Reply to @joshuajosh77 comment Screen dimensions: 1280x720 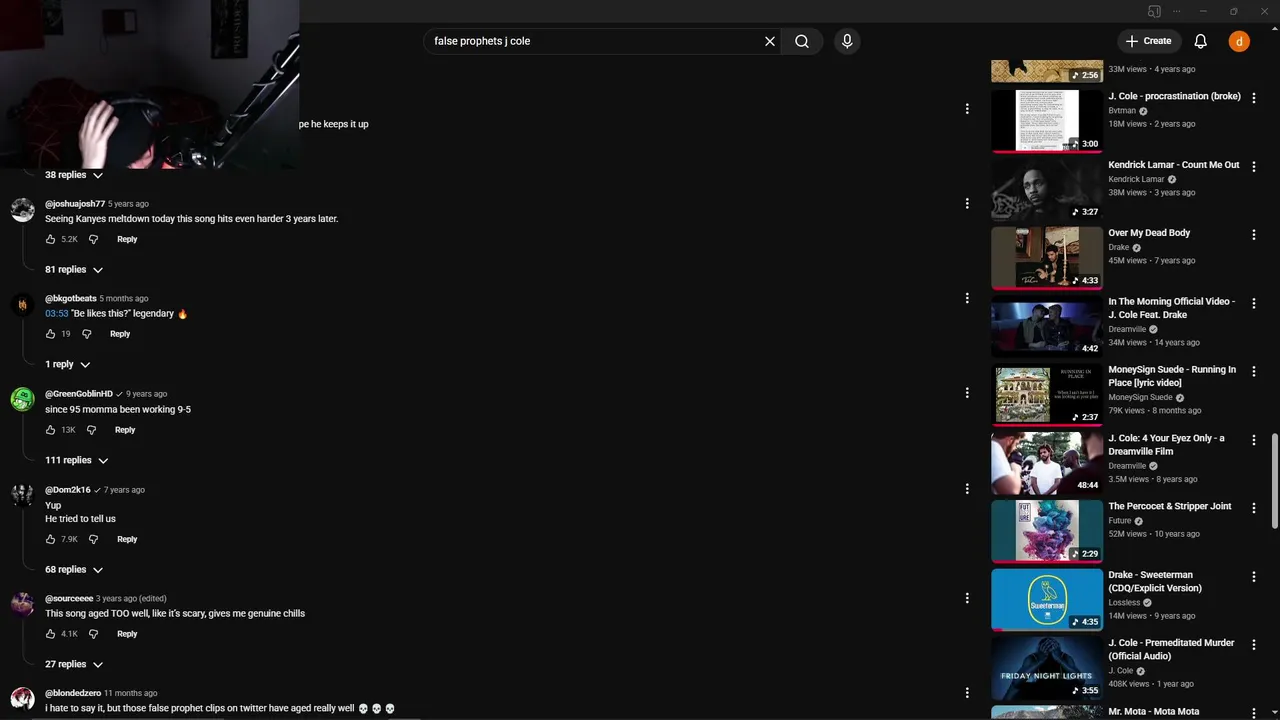(127, 239)
